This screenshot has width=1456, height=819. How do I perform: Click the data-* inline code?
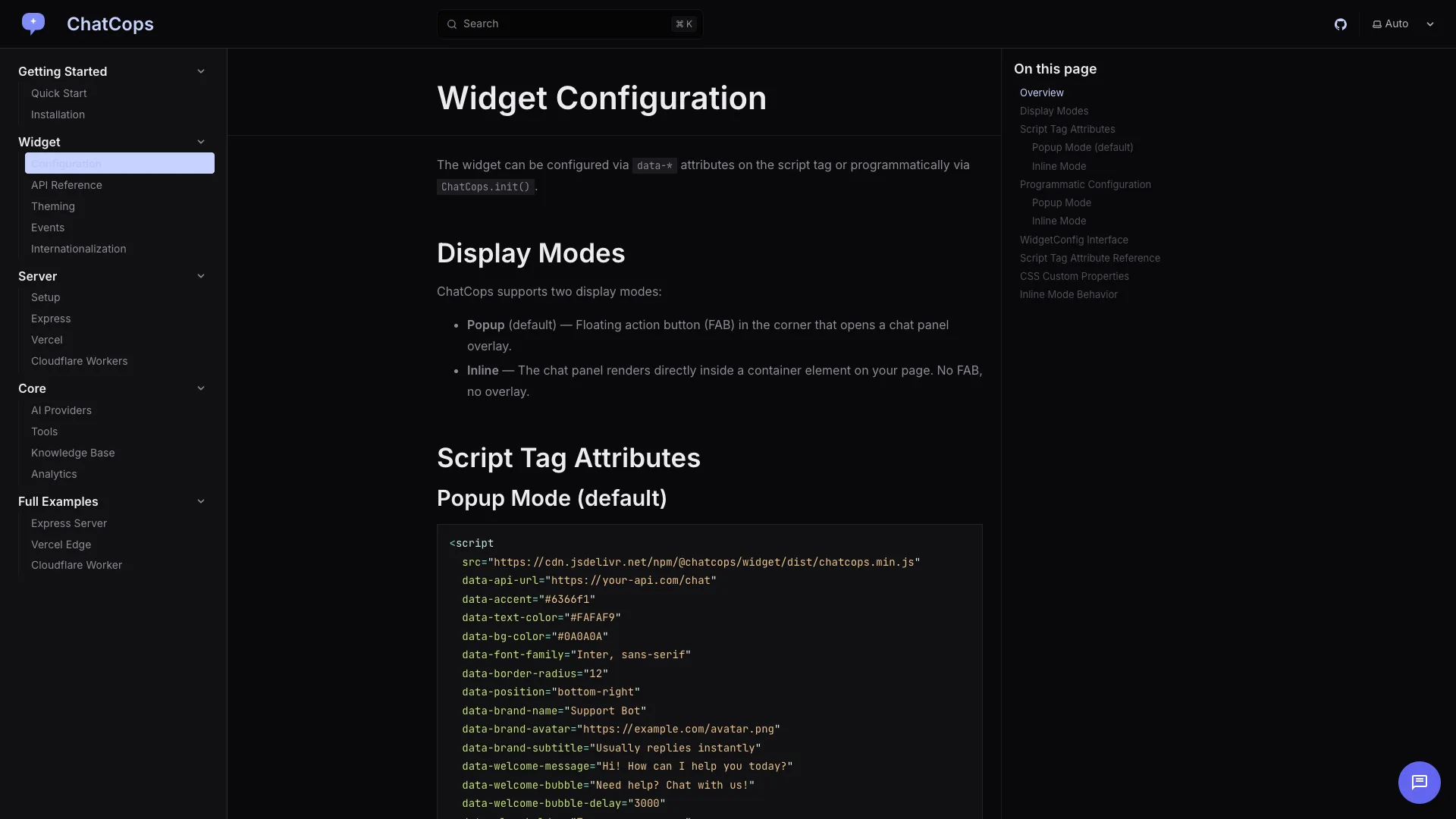click(x=654, y=165)
